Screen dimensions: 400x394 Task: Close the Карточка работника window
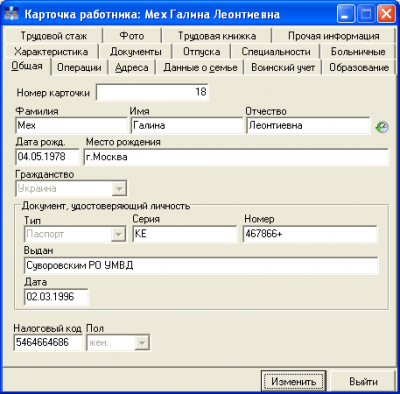(x=386, y=14)
